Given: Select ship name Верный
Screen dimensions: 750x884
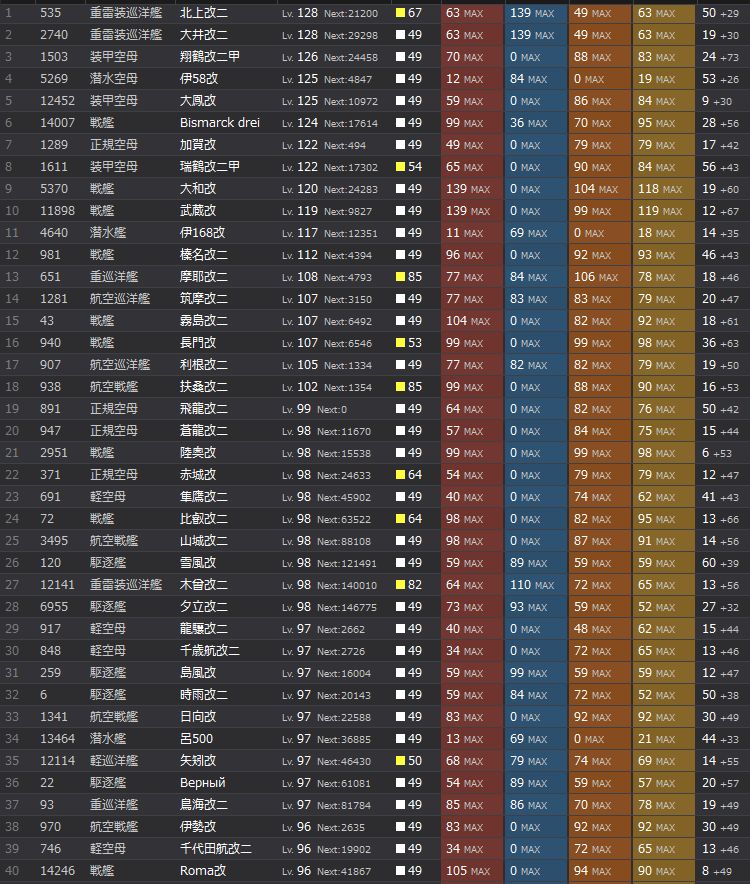Looking at the screenshot, I should 202,783.
